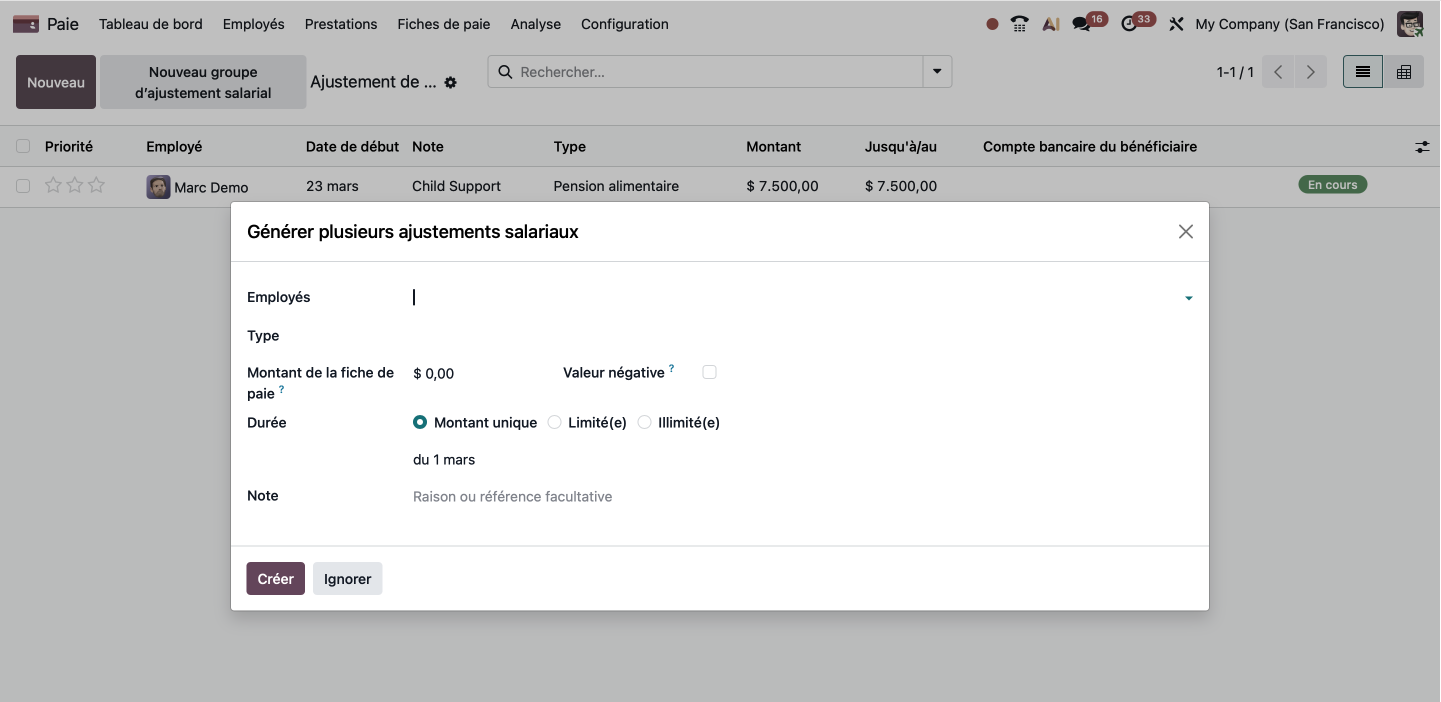Select the Illimité(e) duration option
1441x702 pixels.
click(x=645, y=423)
